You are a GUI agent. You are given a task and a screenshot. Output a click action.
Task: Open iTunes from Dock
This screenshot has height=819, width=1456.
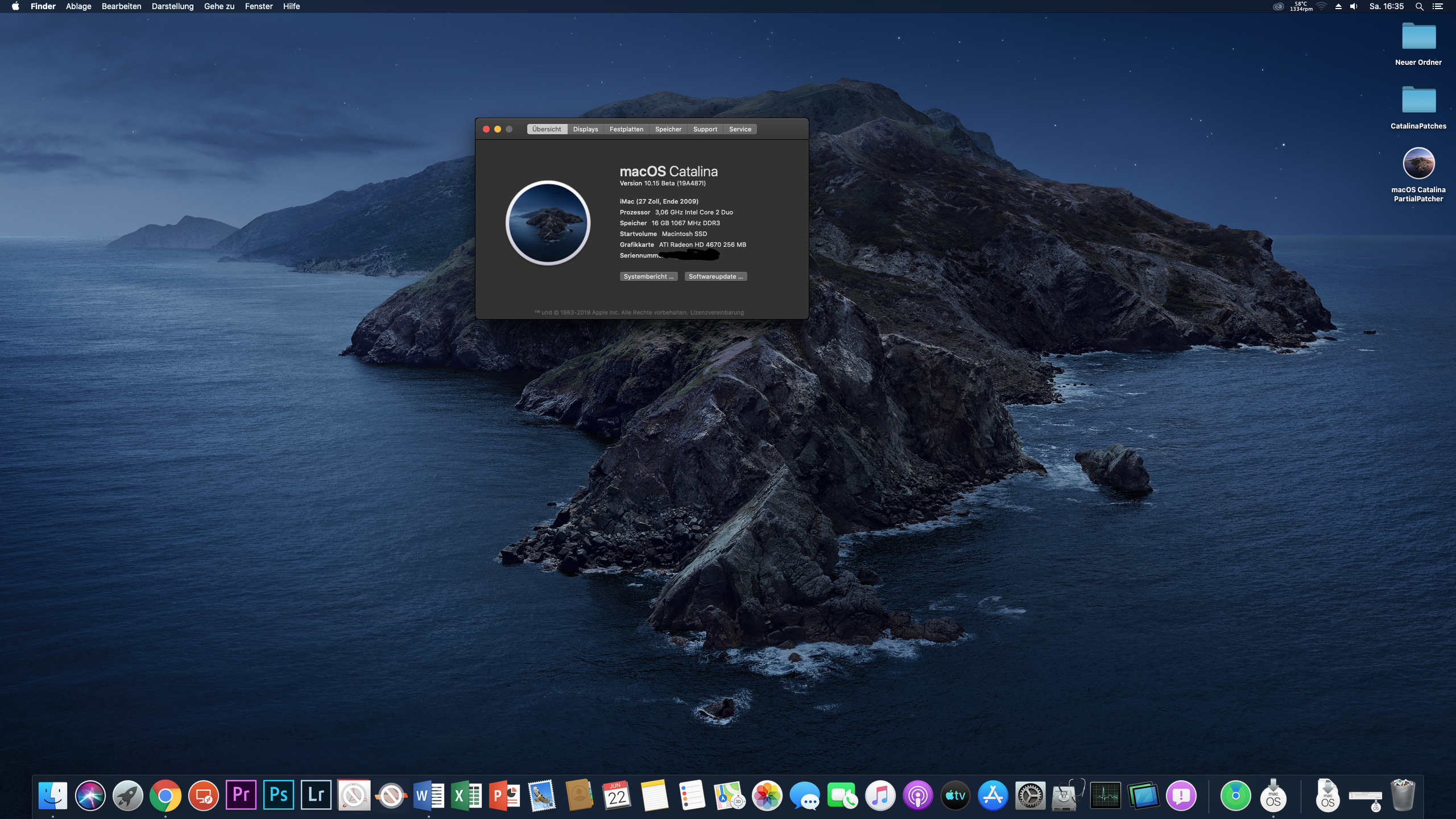[880, 795]
